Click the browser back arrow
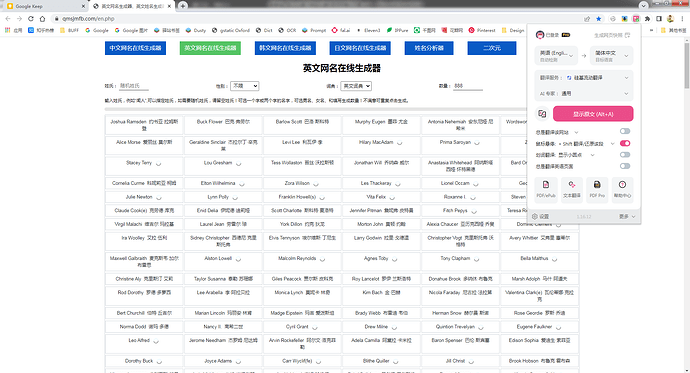 tap(7, 19)
